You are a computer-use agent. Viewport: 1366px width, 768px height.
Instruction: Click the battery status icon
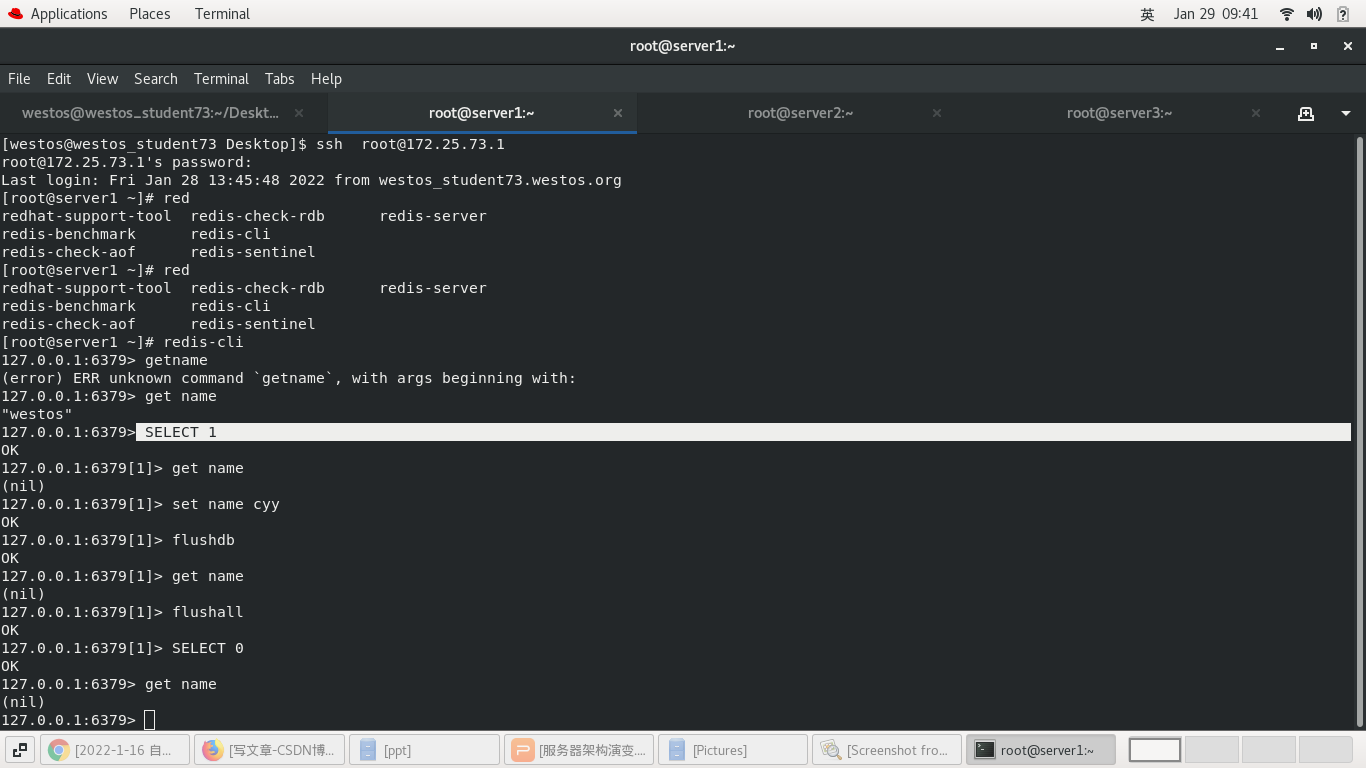[x=1343, y=14]
